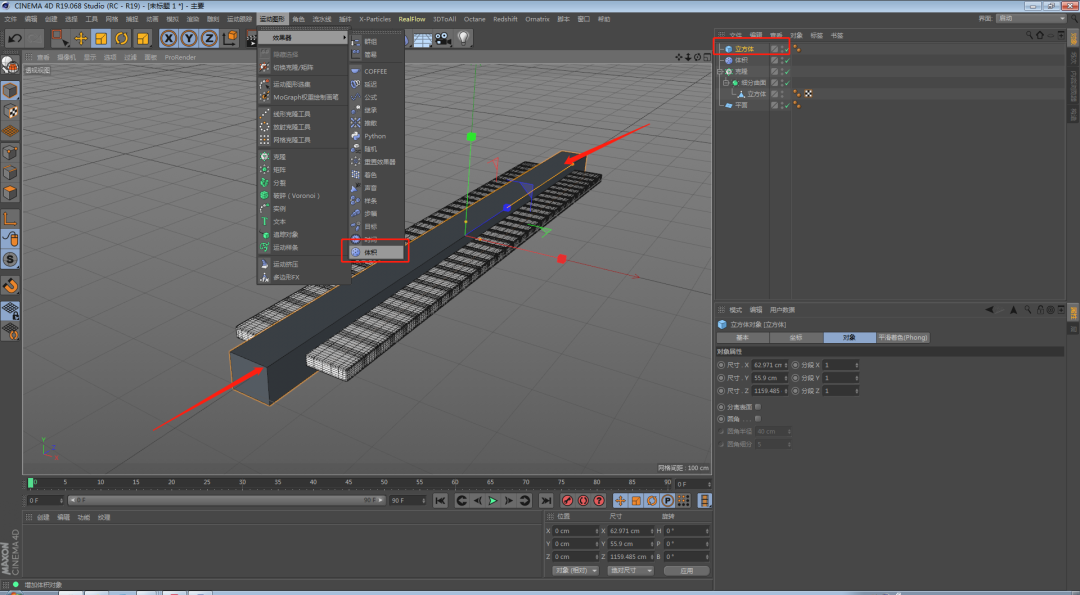1080x595 pixels.
Task: Click the red record keyframe button
Action: coord(567,500)
